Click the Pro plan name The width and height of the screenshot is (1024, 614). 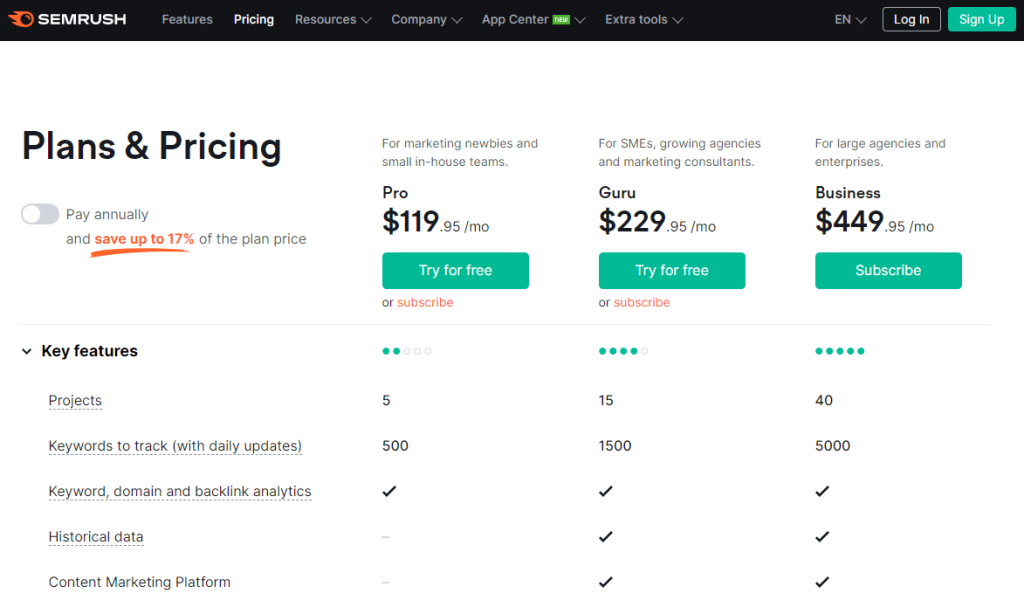[x=395, y=193]
